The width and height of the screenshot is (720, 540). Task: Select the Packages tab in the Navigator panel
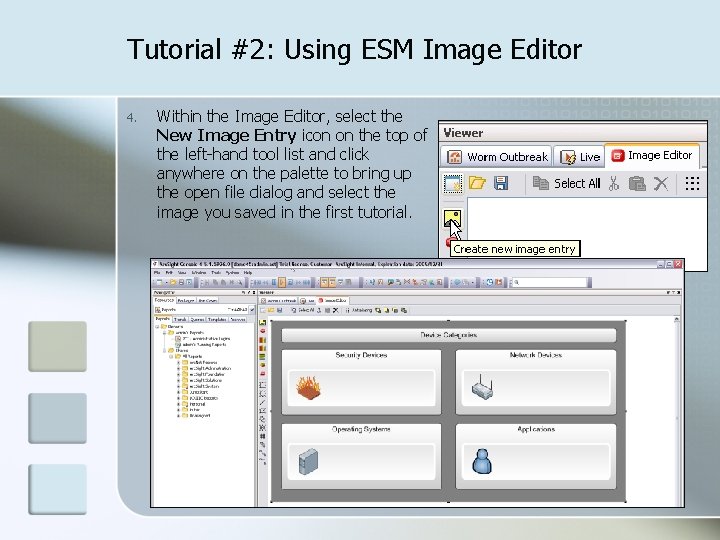(186, 301)
